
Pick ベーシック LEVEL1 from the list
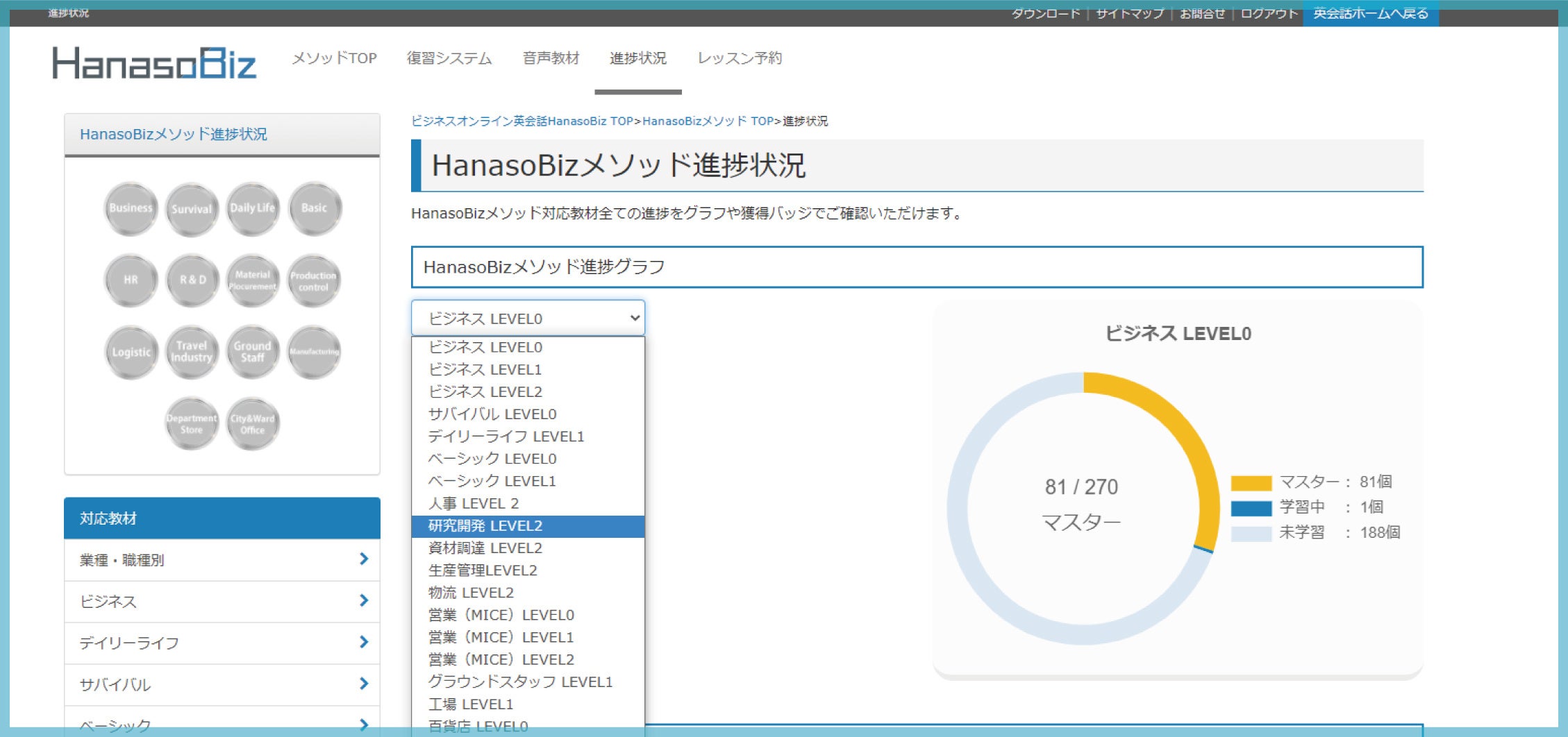tap(528, 481)
